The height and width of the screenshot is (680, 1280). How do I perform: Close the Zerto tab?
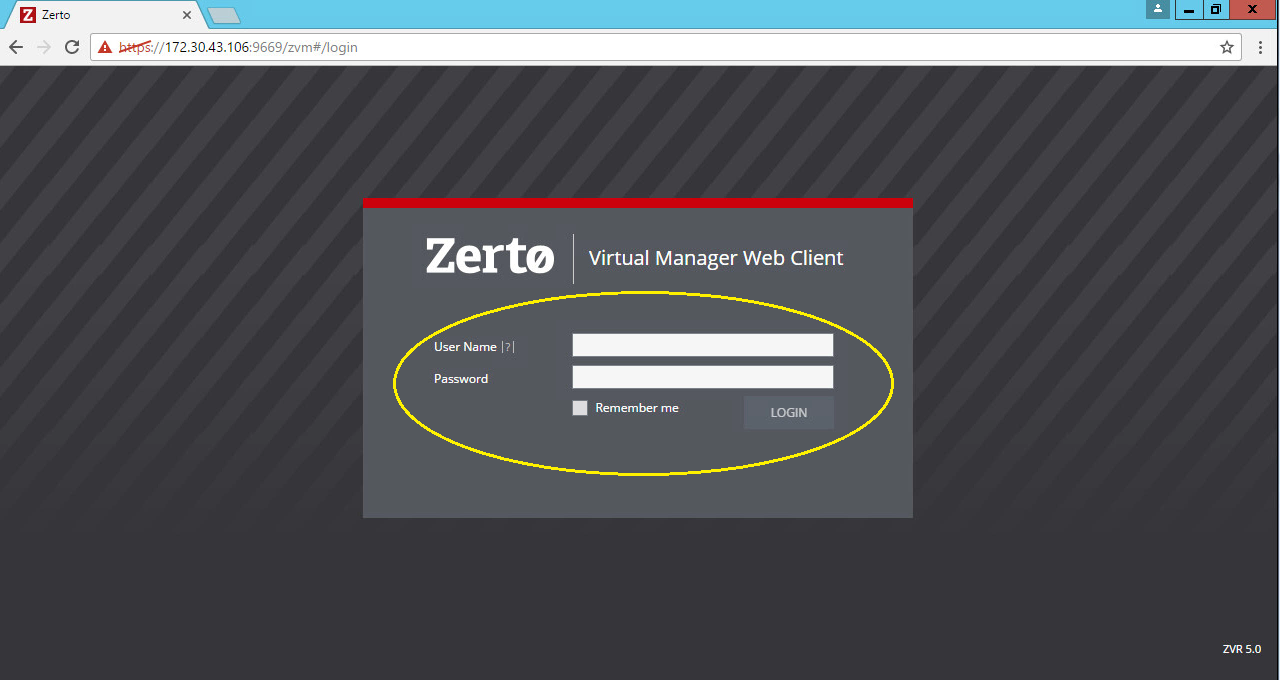pyautogui.click(x=187, y=15)
